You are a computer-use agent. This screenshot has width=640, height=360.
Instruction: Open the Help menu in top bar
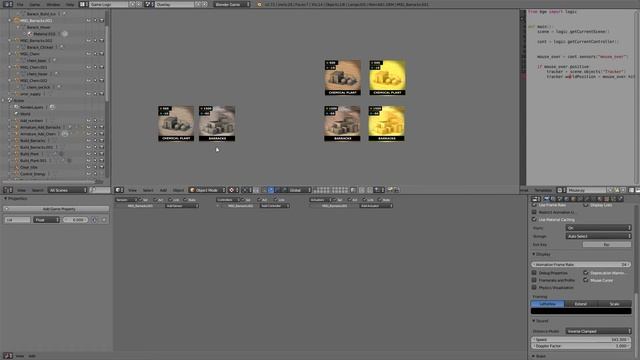tap(70, 4)
